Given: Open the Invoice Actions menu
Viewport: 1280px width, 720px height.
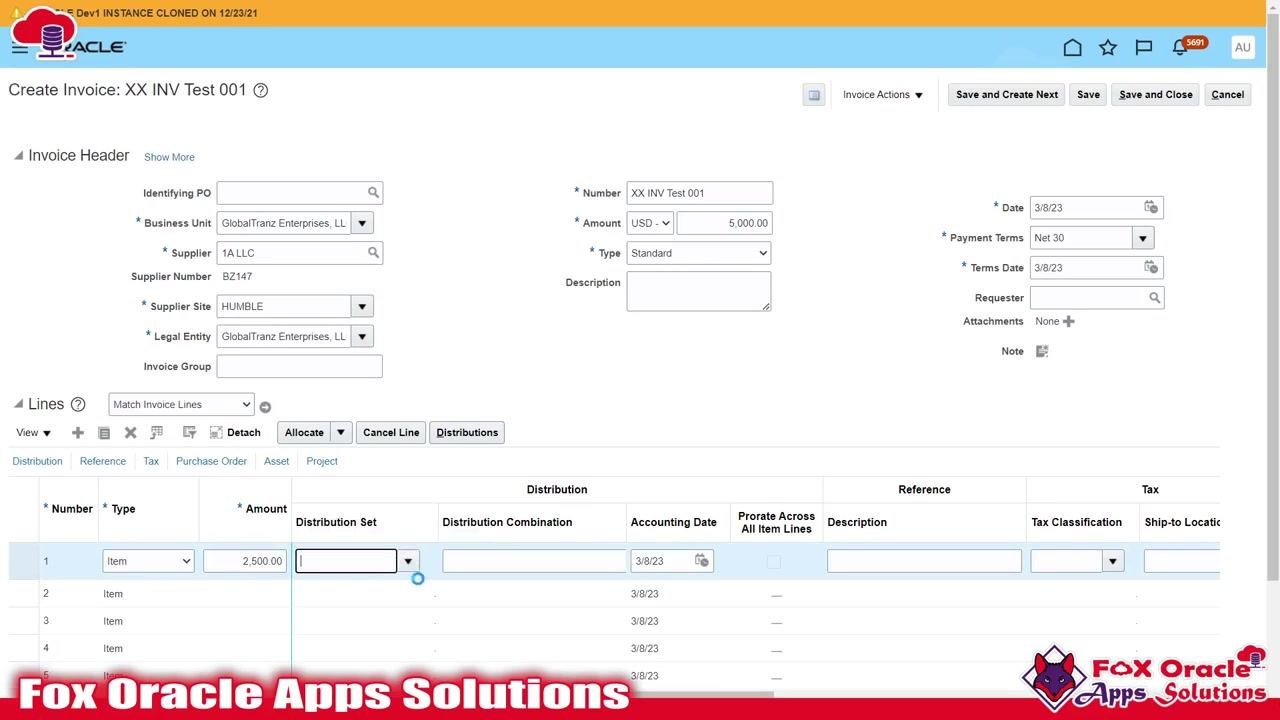Looking at the screenshot, I should tap(883, 95).
